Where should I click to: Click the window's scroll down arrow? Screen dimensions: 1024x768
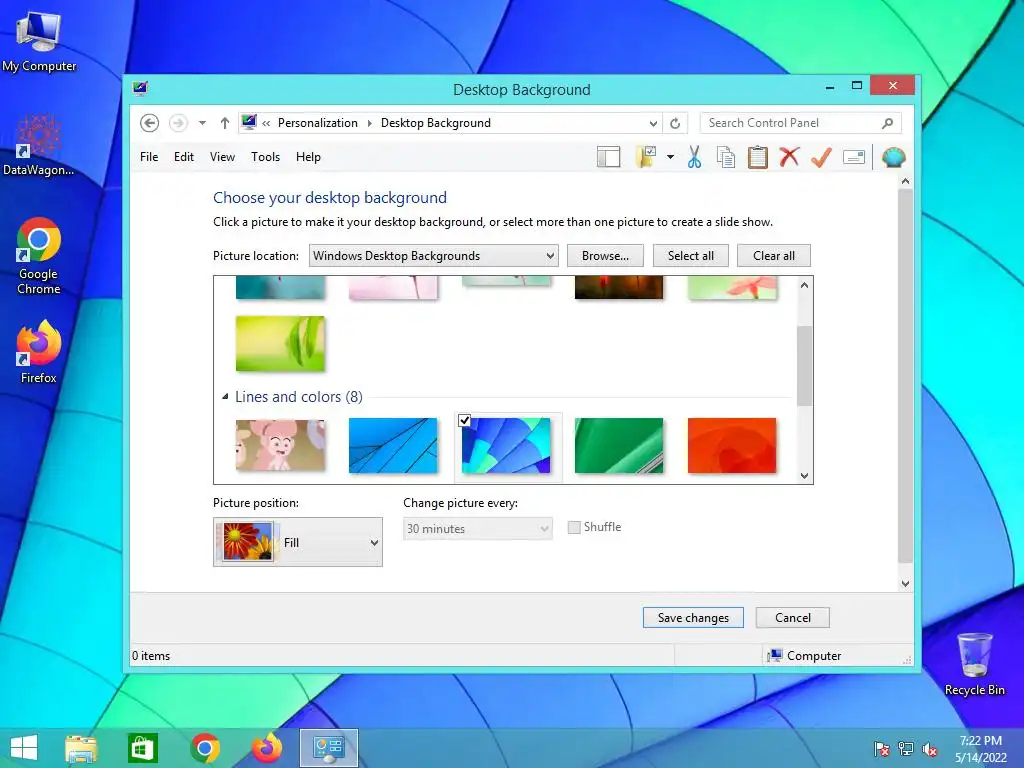click(x=905, y=584)
